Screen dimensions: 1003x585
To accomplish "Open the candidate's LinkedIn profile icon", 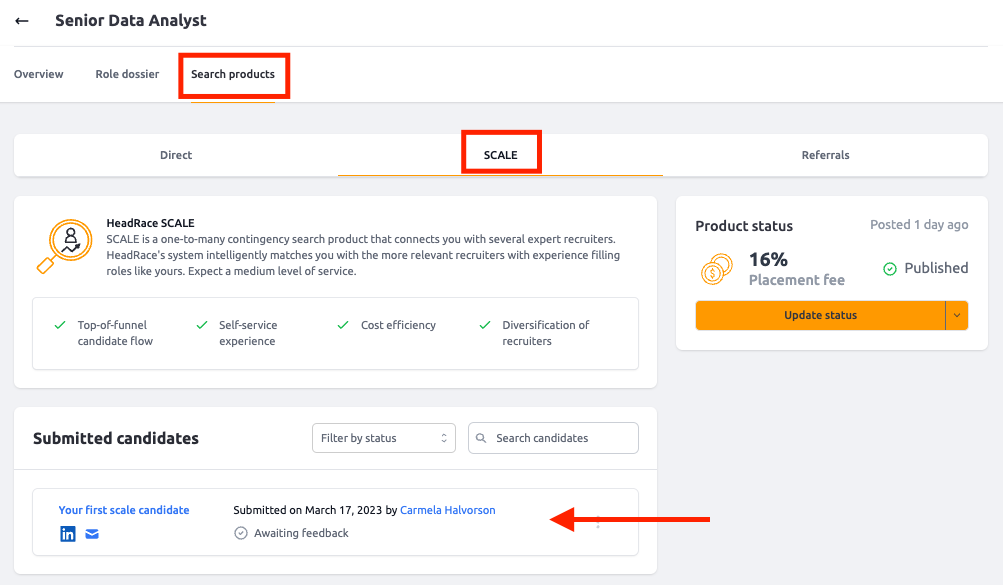I will [x=68, y=534].
